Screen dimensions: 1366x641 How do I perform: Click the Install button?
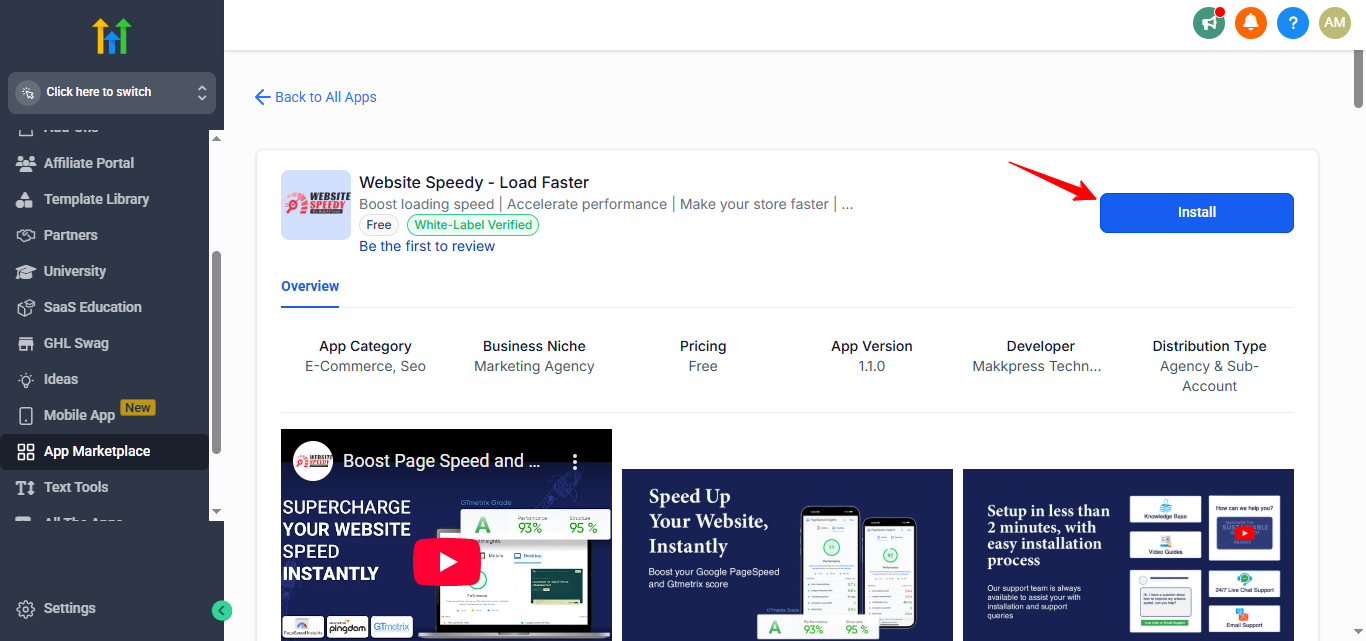(1197, 212)
